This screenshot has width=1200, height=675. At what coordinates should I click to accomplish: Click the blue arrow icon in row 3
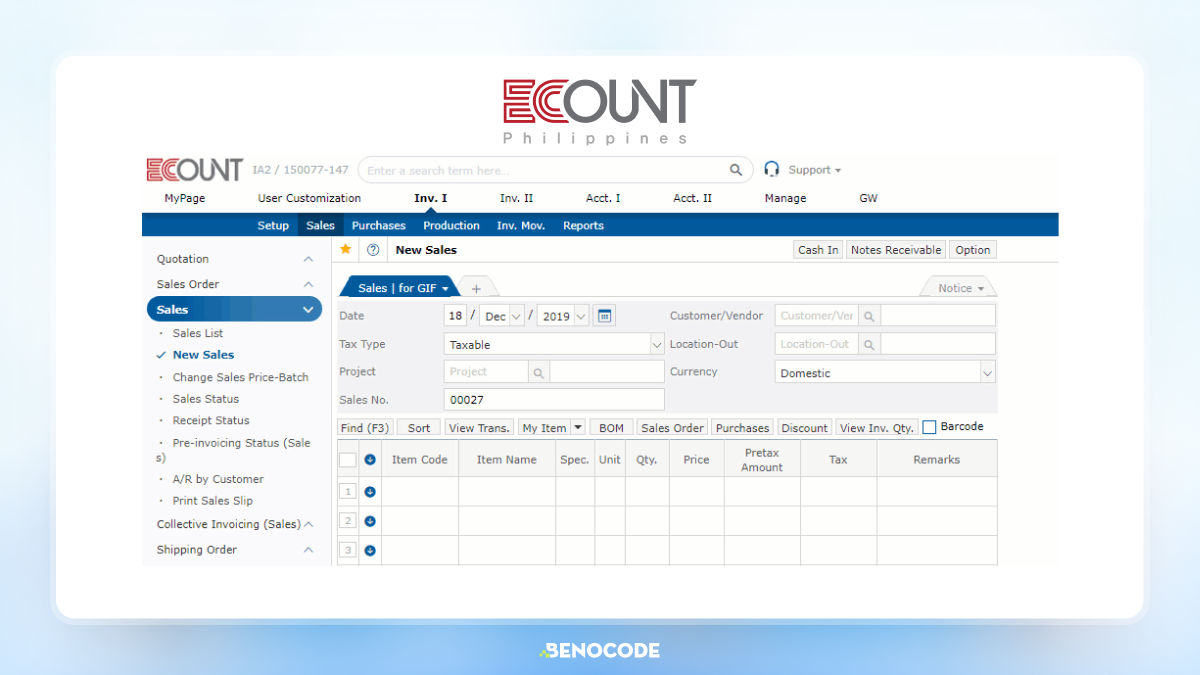click(x=370, y=550)
